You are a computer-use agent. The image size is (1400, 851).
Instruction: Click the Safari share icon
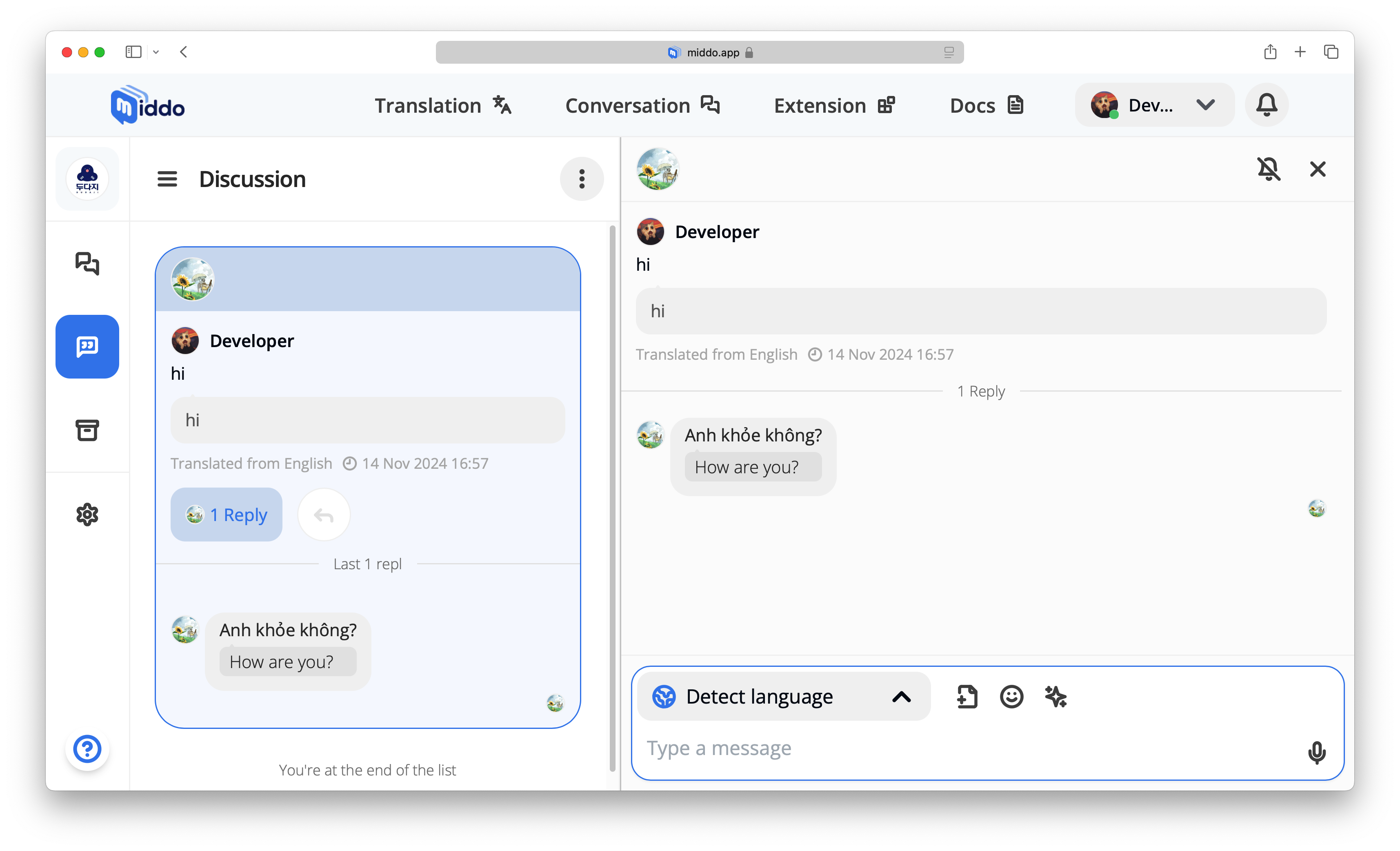coord(1271,52)
